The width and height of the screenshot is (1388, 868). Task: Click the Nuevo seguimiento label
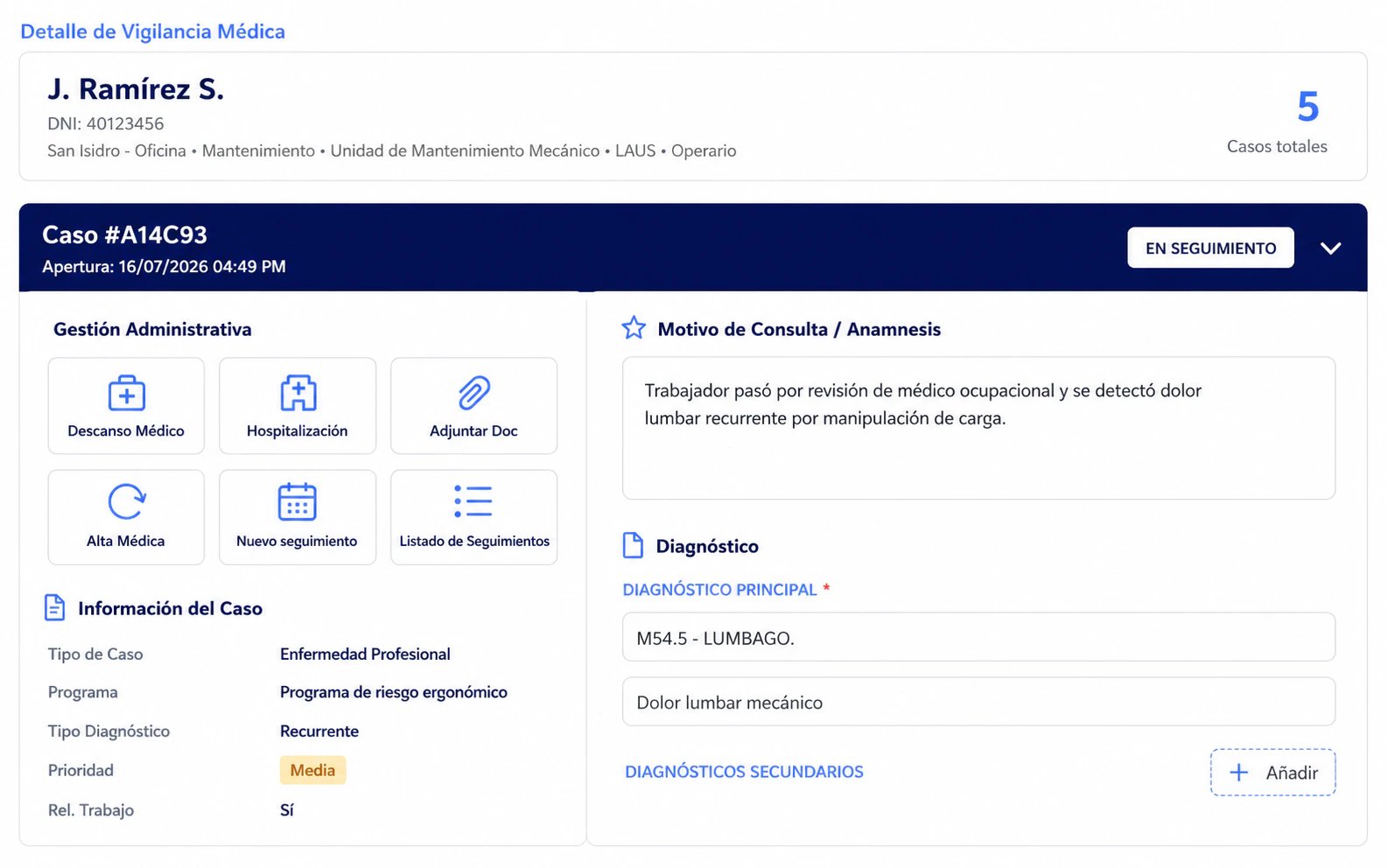pyautogui.click(x=297, y=541)
